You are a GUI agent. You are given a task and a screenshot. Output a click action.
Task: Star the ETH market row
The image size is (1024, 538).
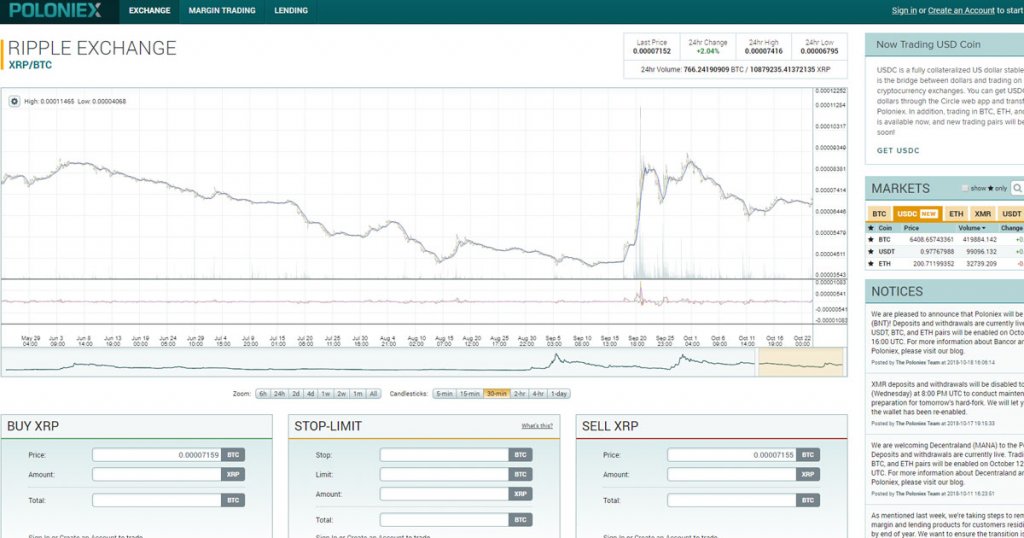point(870,264)
